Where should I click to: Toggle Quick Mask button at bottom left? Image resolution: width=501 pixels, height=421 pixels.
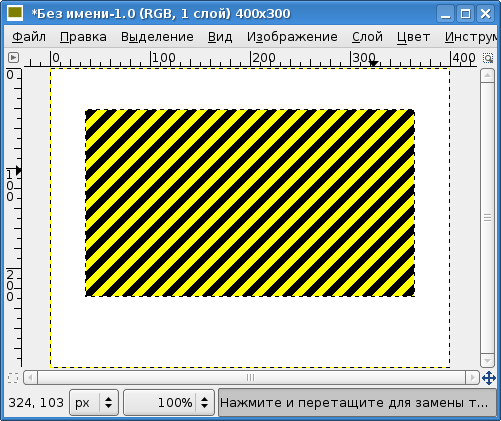(x=13, y=378)
